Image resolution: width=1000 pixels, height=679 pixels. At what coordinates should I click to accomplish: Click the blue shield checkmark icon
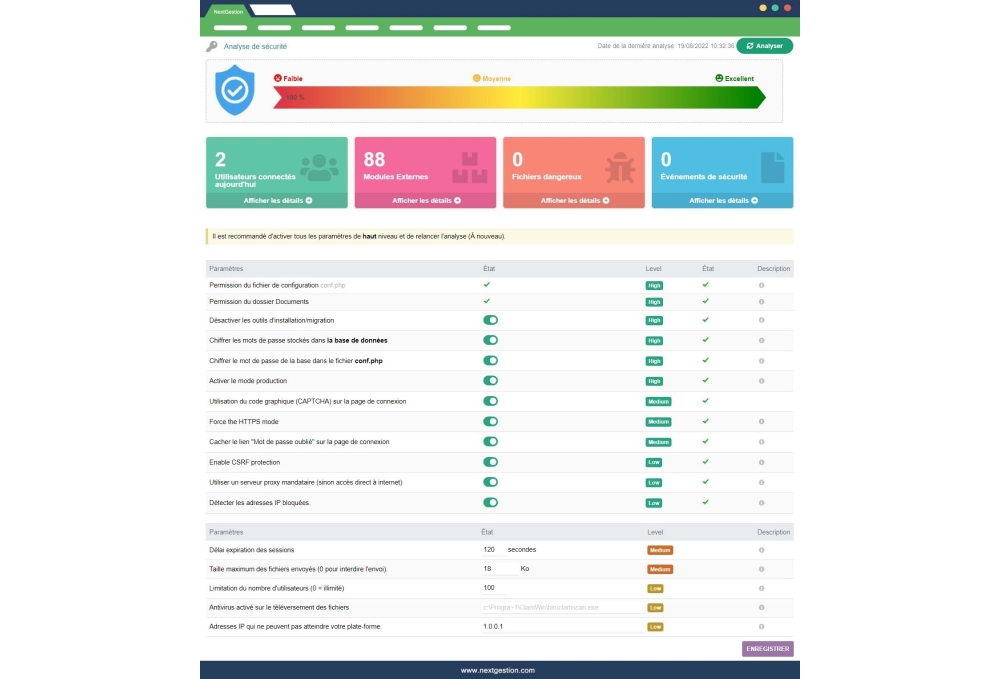[235, 90]
